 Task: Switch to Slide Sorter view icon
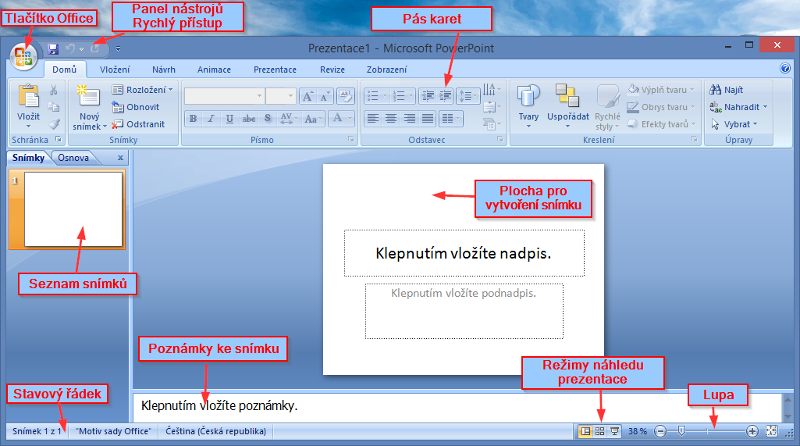(x=600, y=431)
